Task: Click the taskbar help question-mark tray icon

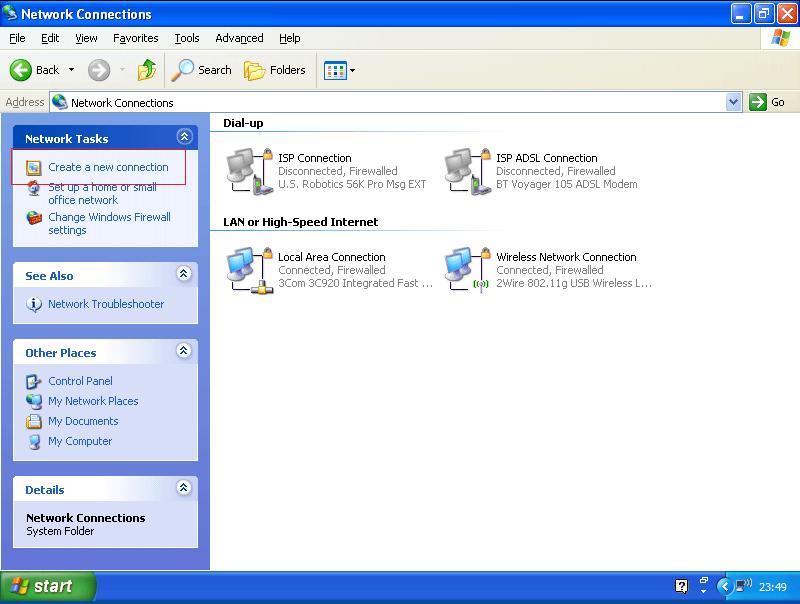Action: point(681,586)
